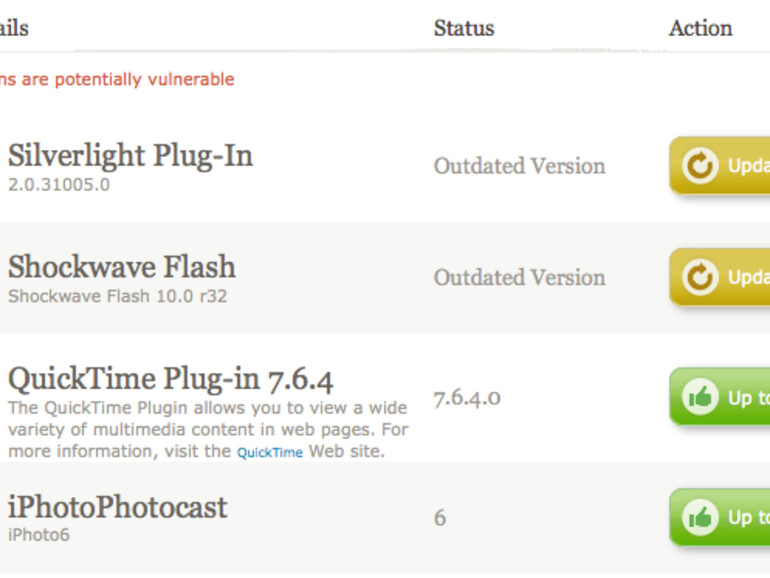Screen dimensions: 770x578
Task: Click the Status column header
Action: click(x=464, y=28)
